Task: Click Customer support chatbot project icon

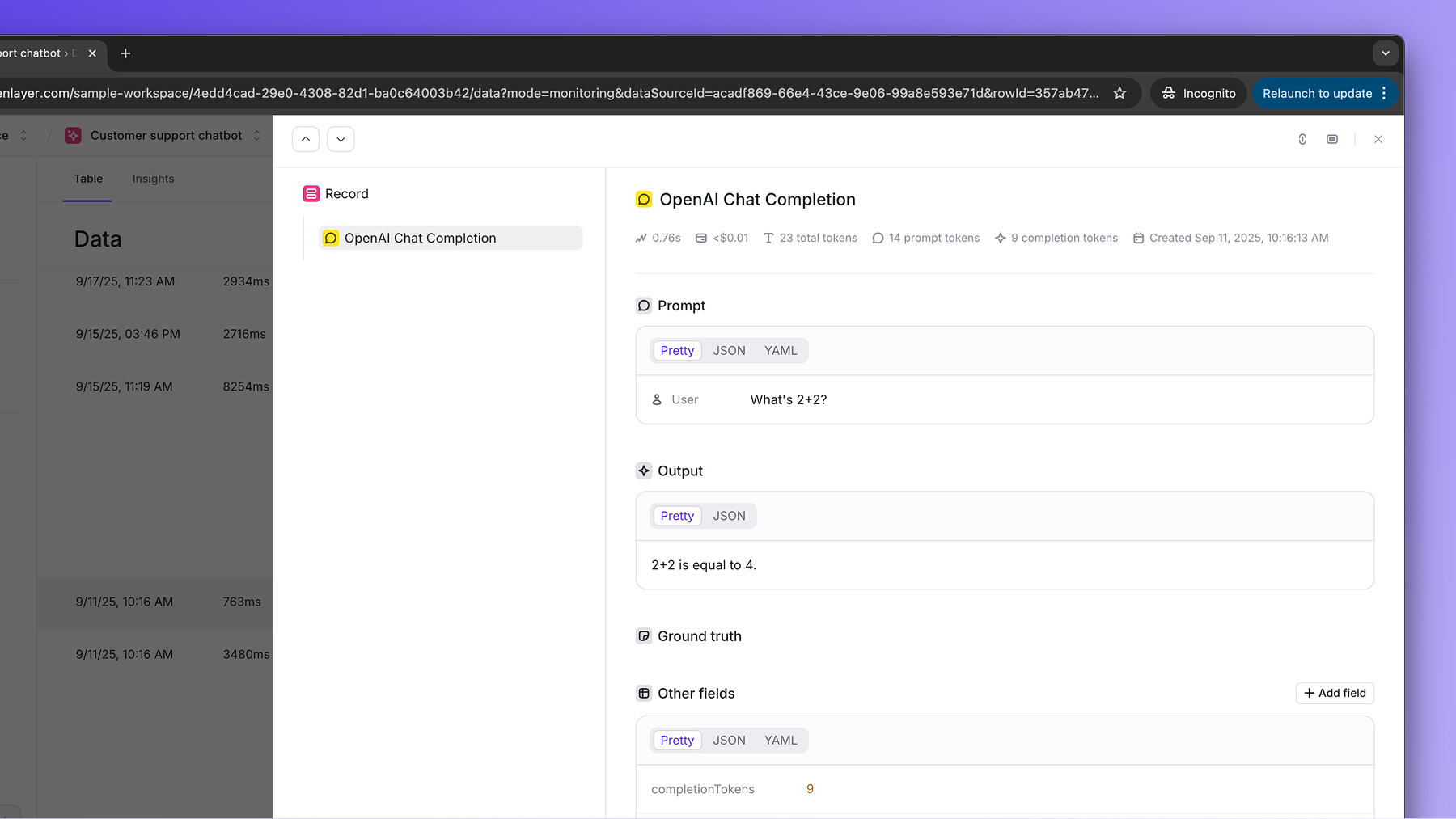Action: click(x=73, y=136)
